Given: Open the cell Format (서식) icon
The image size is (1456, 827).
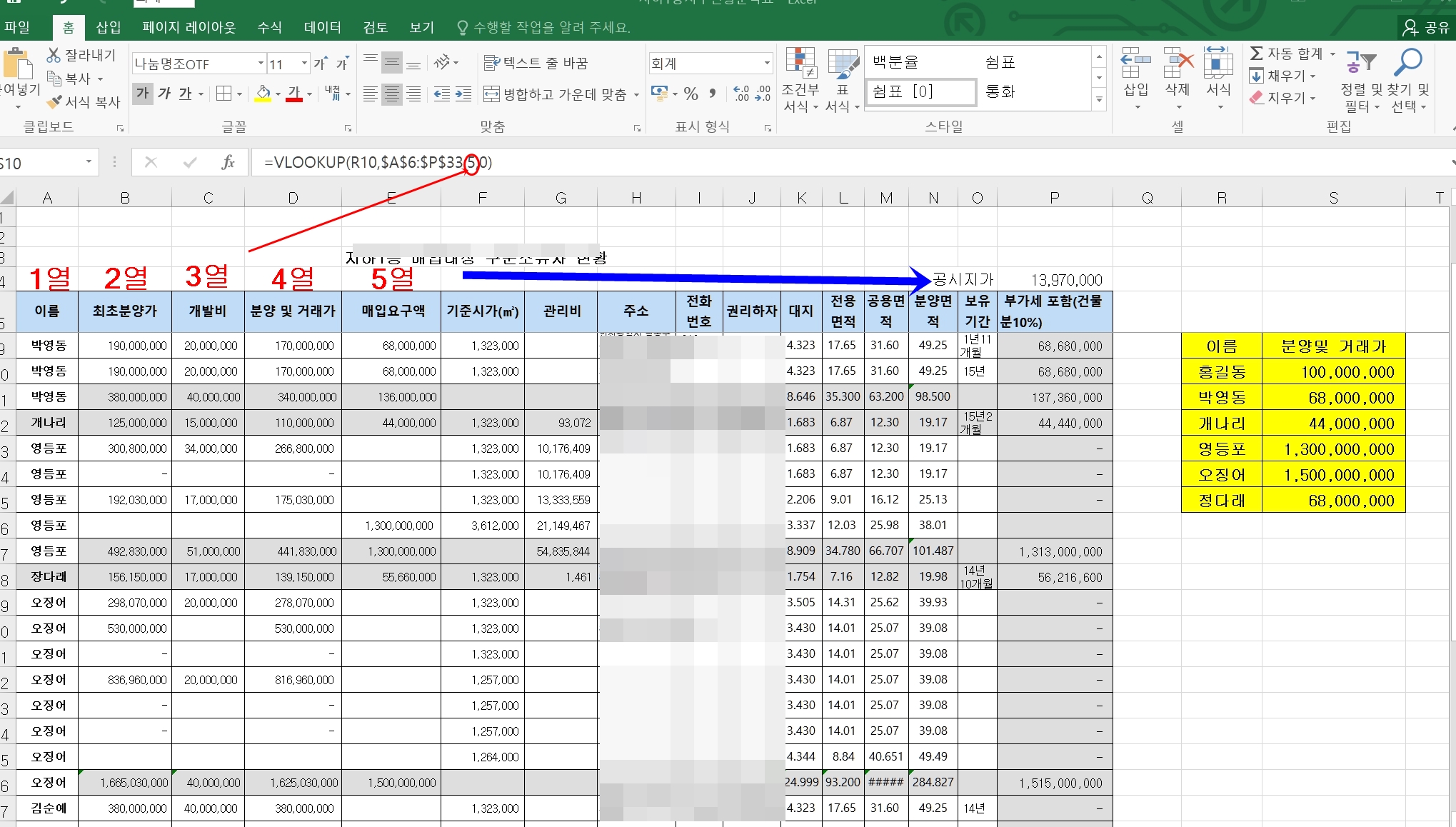Looking at the screenshot, I should coord(1219,79).
